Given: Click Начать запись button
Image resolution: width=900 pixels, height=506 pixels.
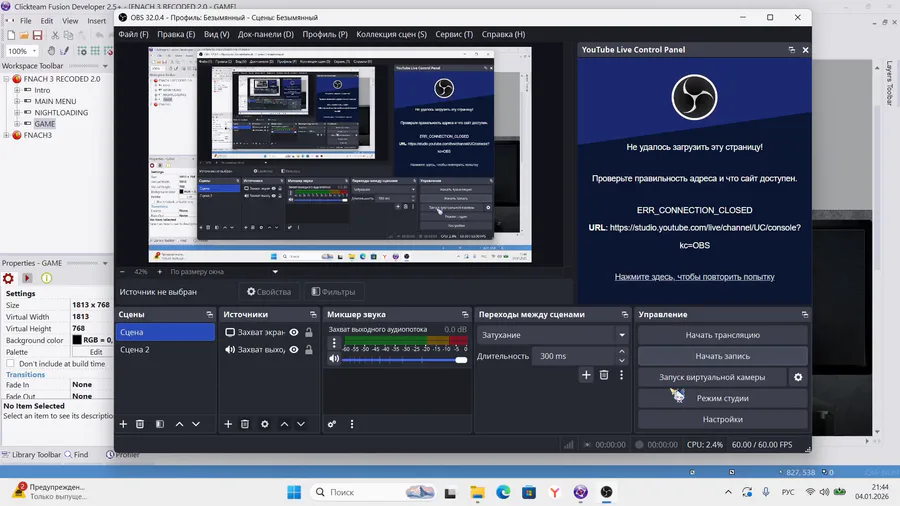Looking at the screenshot, I should pos(723,356).
